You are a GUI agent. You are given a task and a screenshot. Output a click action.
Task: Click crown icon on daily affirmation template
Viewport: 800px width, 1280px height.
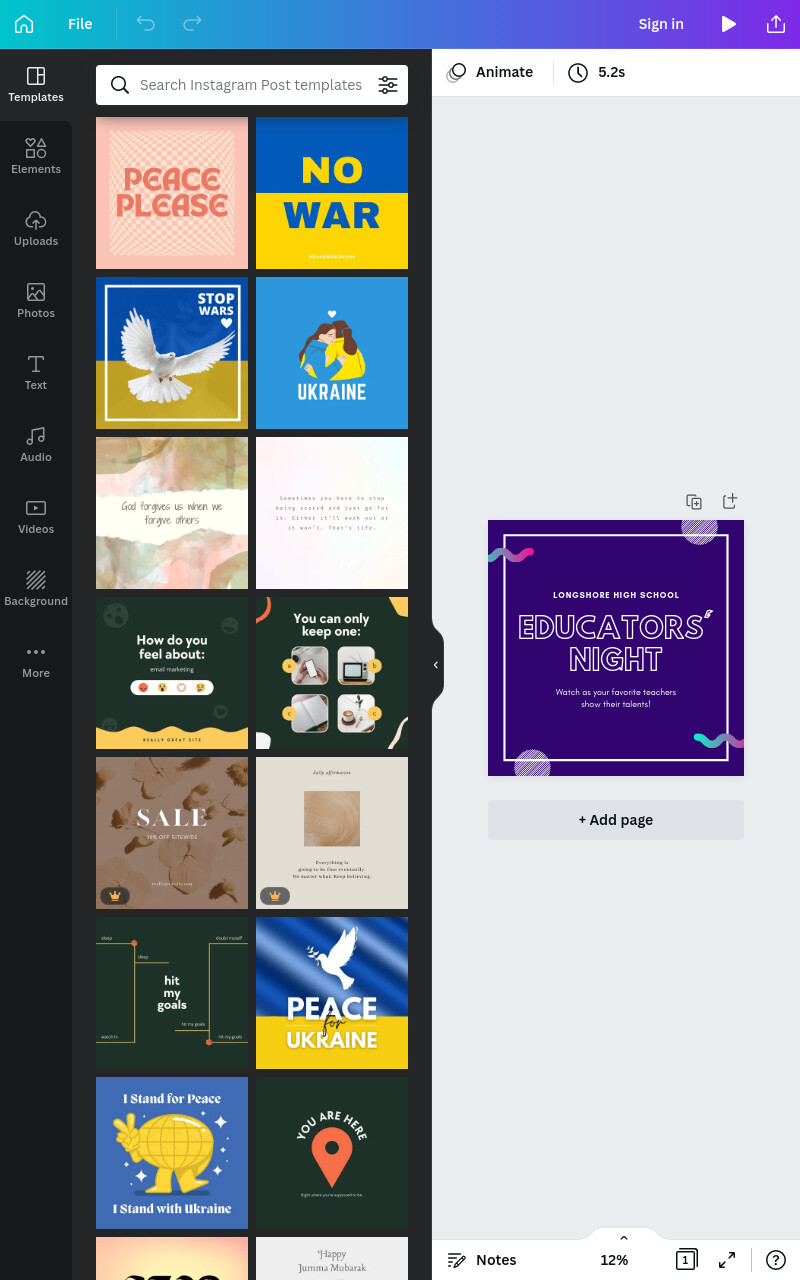(275, 895)
